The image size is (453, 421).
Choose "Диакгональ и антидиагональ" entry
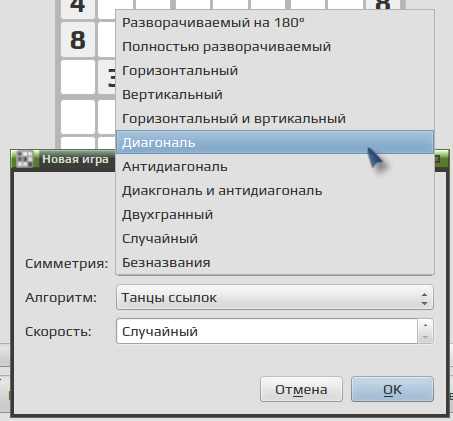coord(275,191)
